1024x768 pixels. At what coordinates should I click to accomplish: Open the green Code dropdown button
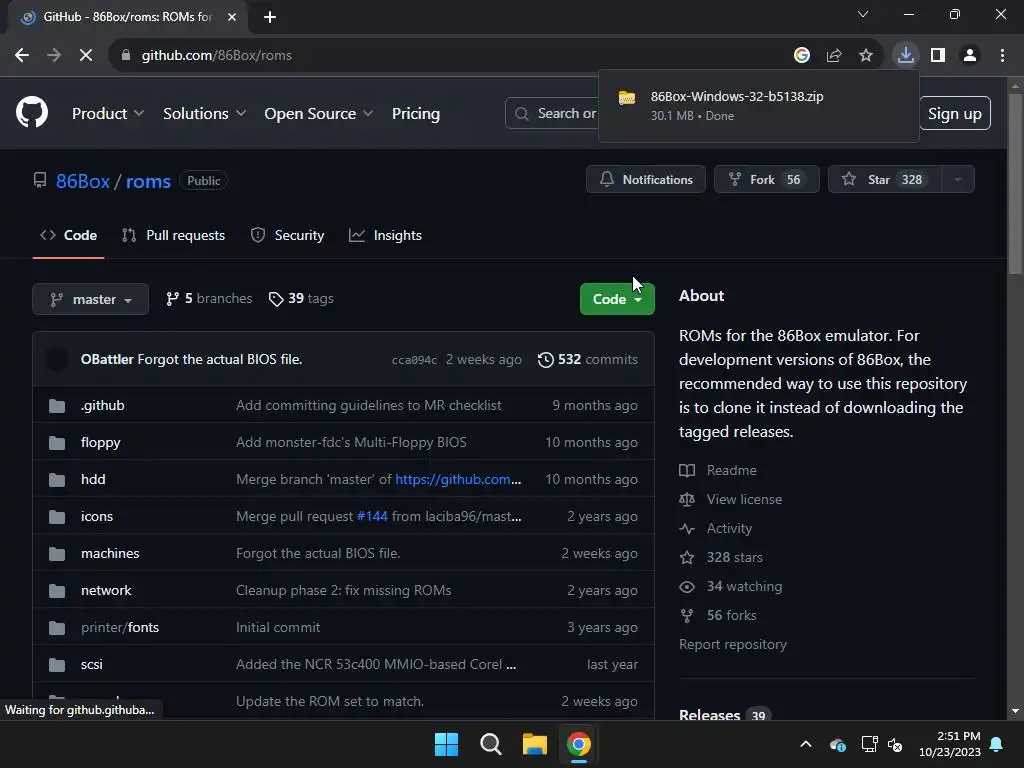617,299
